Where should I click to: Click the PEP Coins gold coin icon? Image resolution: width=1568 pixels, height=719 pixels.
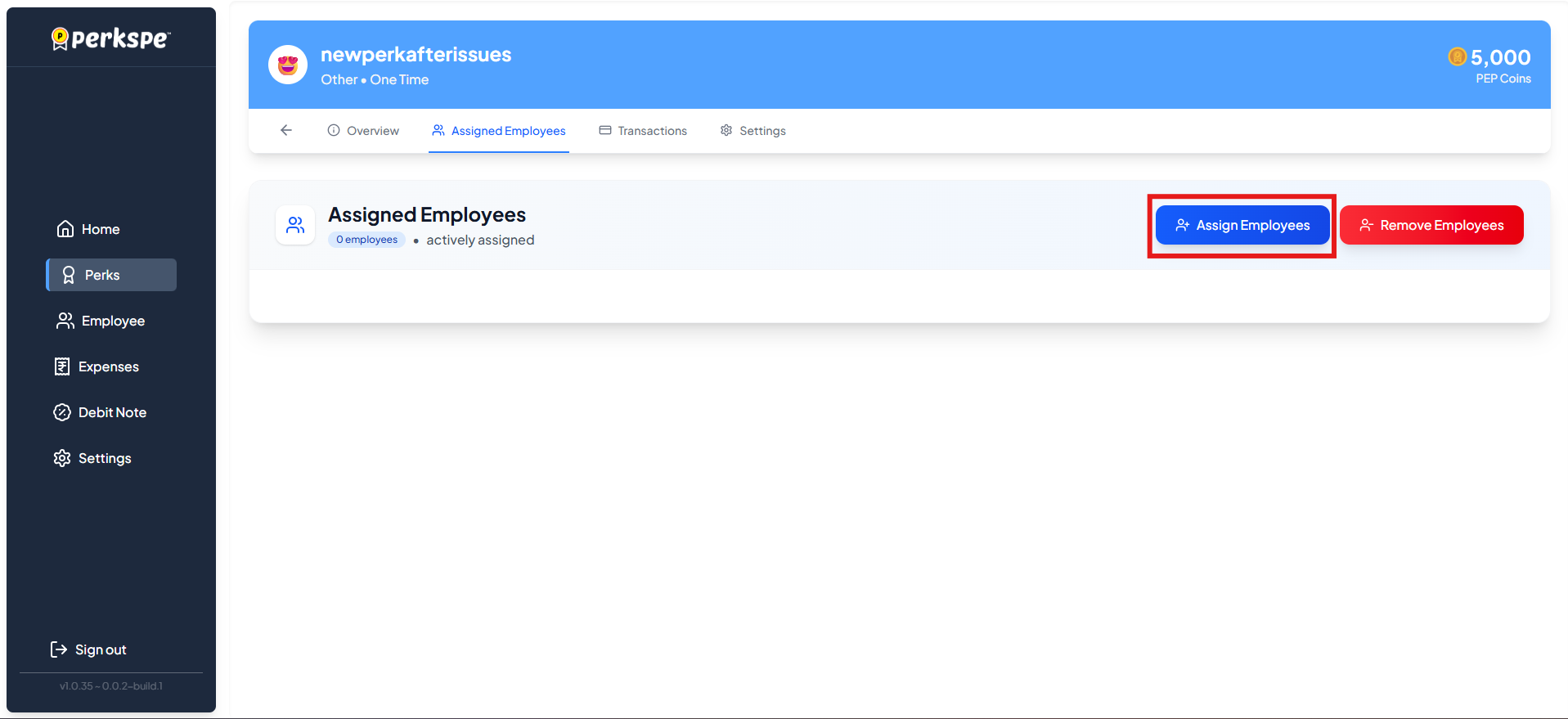coord(1457,56)
